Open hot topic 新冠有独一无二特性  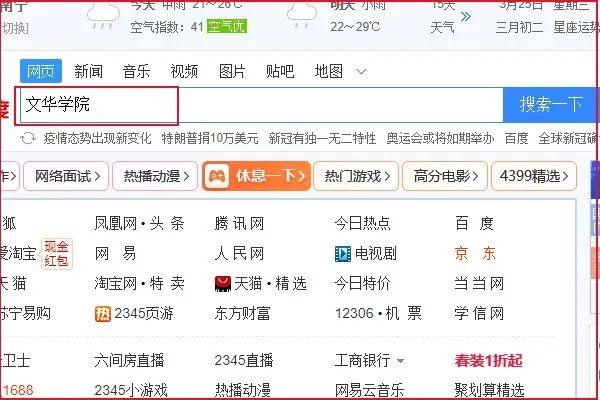click(322, 138)
